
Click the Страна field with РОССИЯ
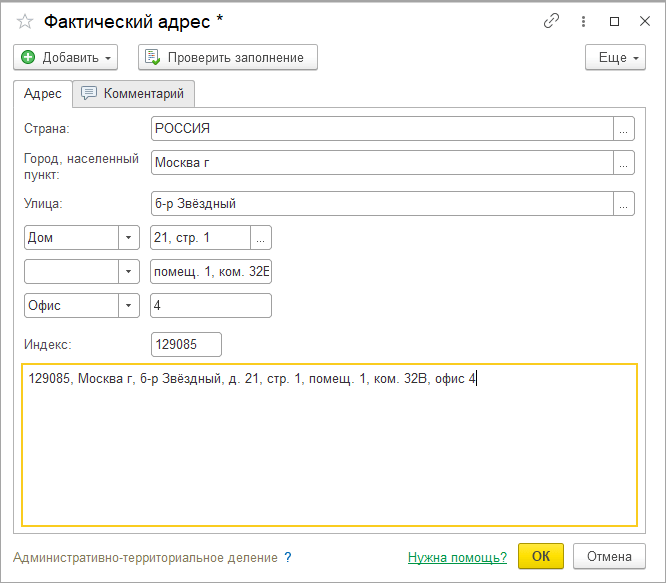pos(382,128)
